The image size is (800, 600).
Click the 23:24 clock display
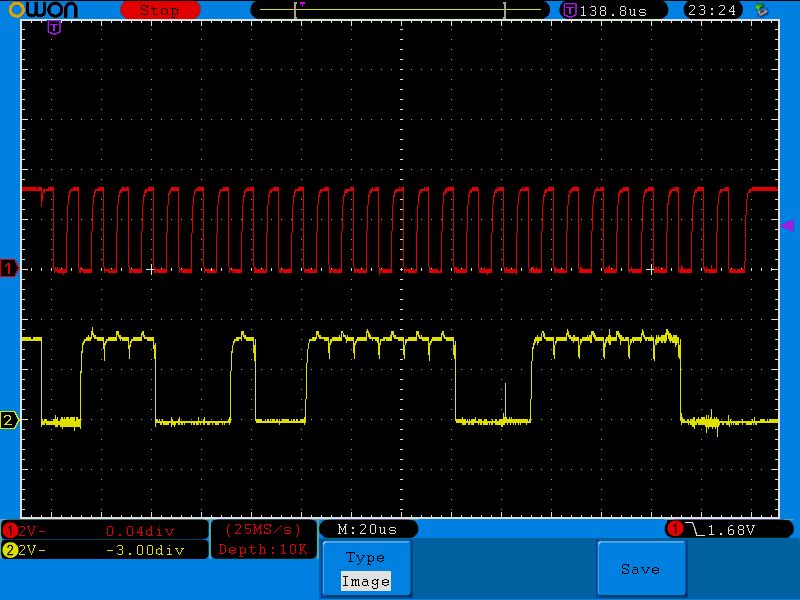[713, 10]
